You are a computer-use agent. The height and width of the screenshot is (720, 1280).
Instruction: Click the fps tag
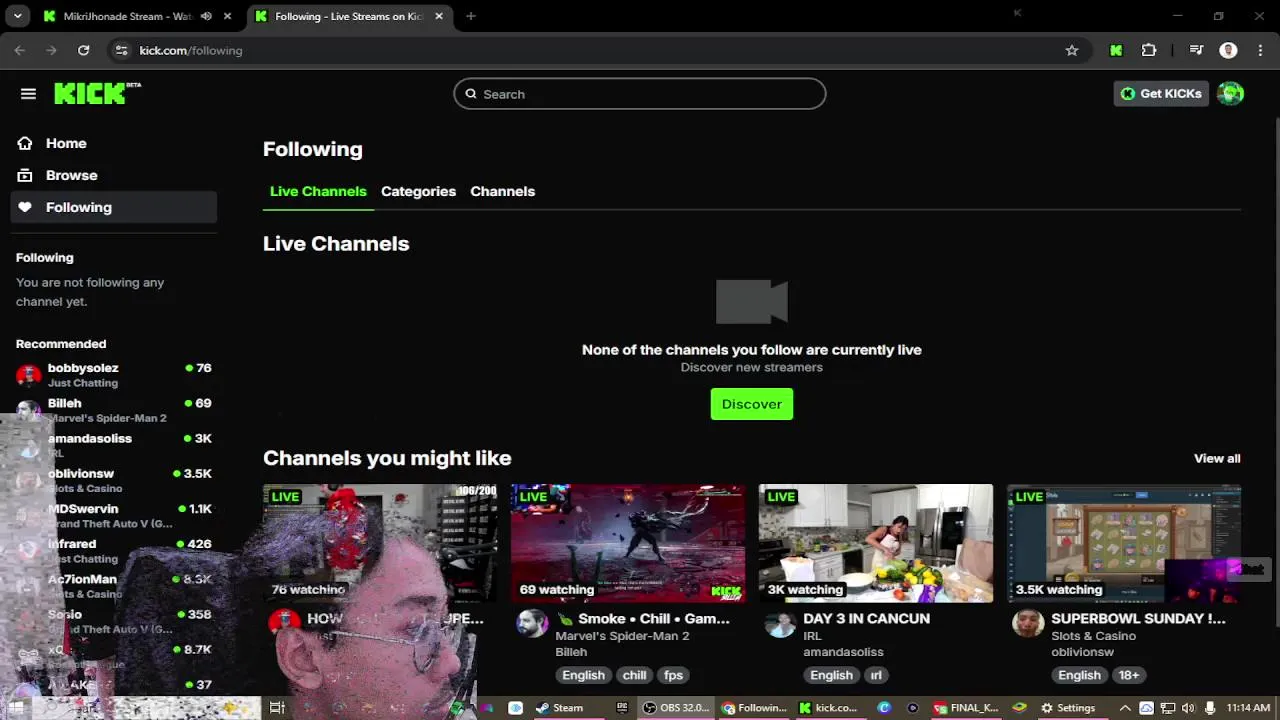(x=673, y=675)
